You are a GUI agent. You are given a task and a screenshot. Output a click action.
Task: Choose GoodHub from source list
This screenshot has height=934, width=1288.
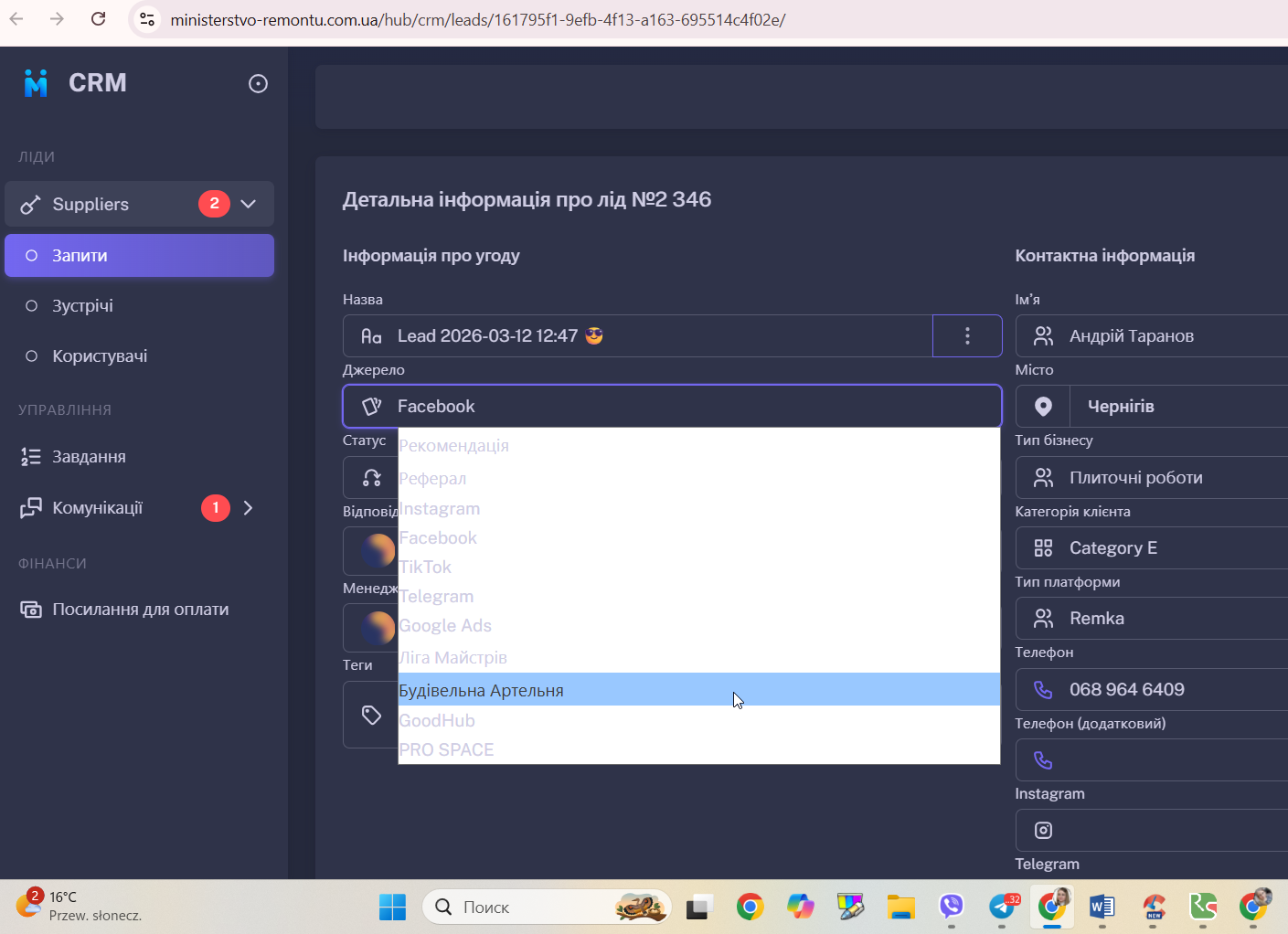click(x=699, y=720)
